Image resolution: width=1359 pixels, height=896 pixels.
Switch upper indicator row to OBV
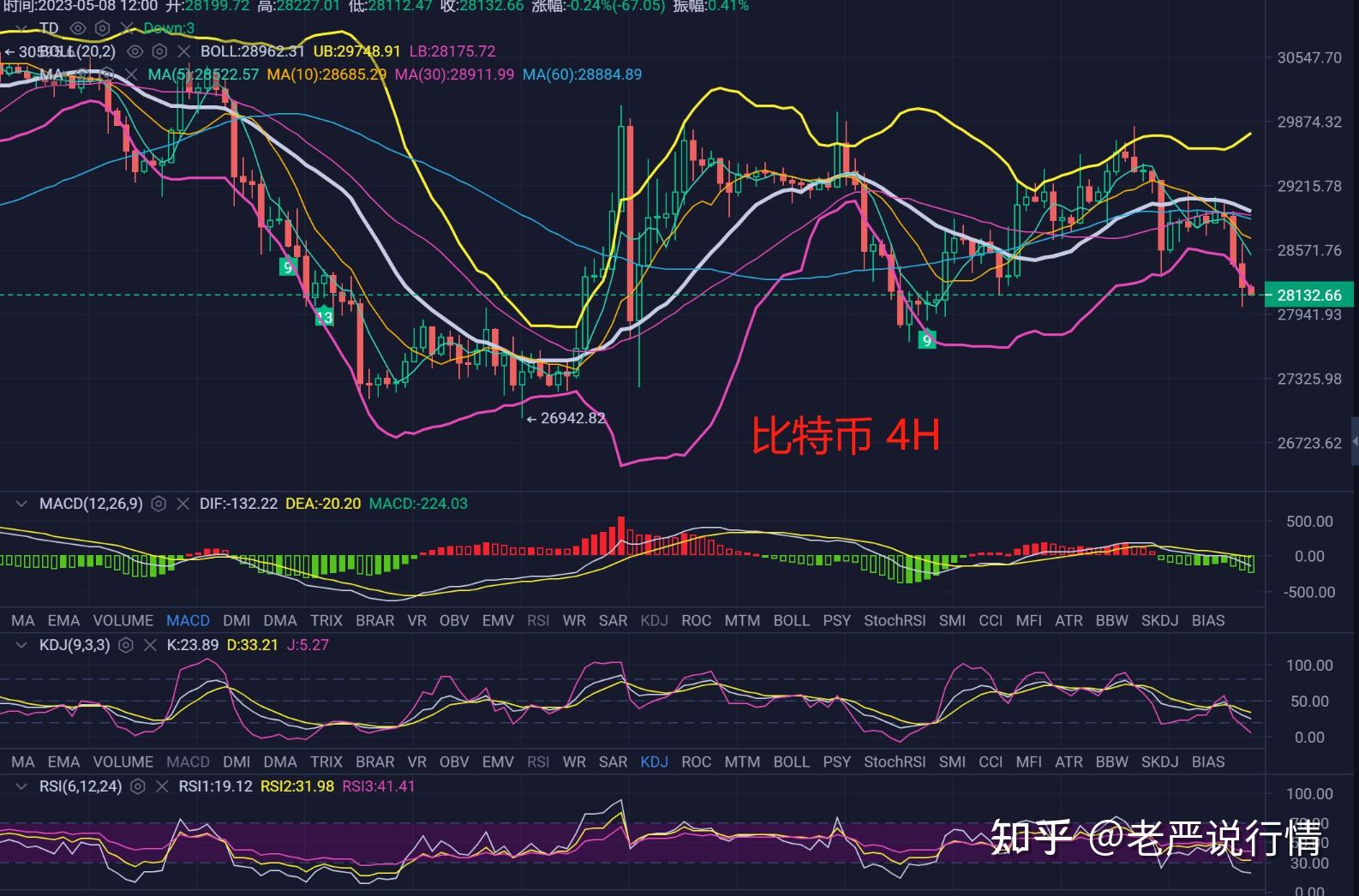[454, 620]
